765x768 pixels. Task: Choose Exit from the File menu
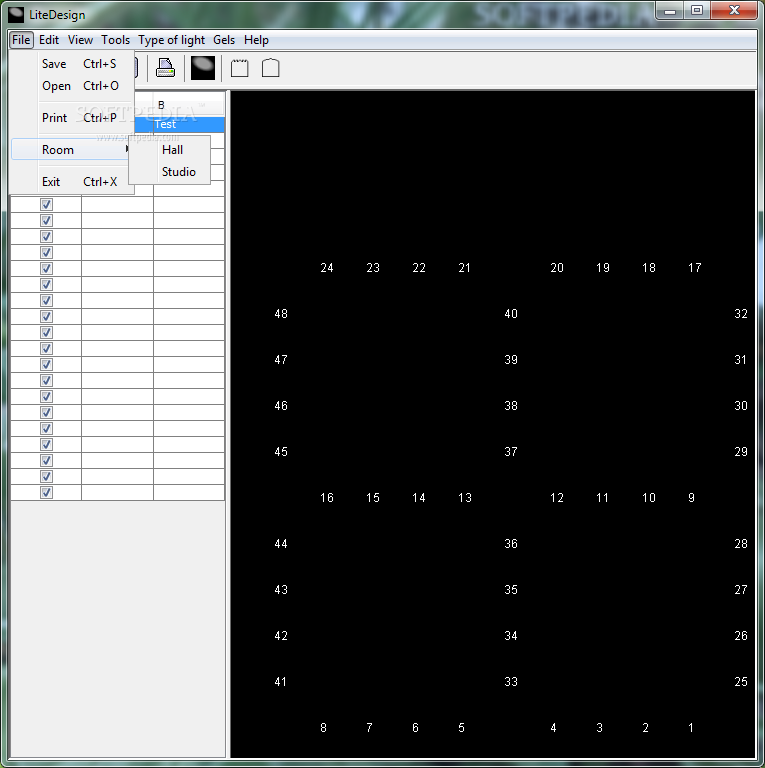coord(72,182)
